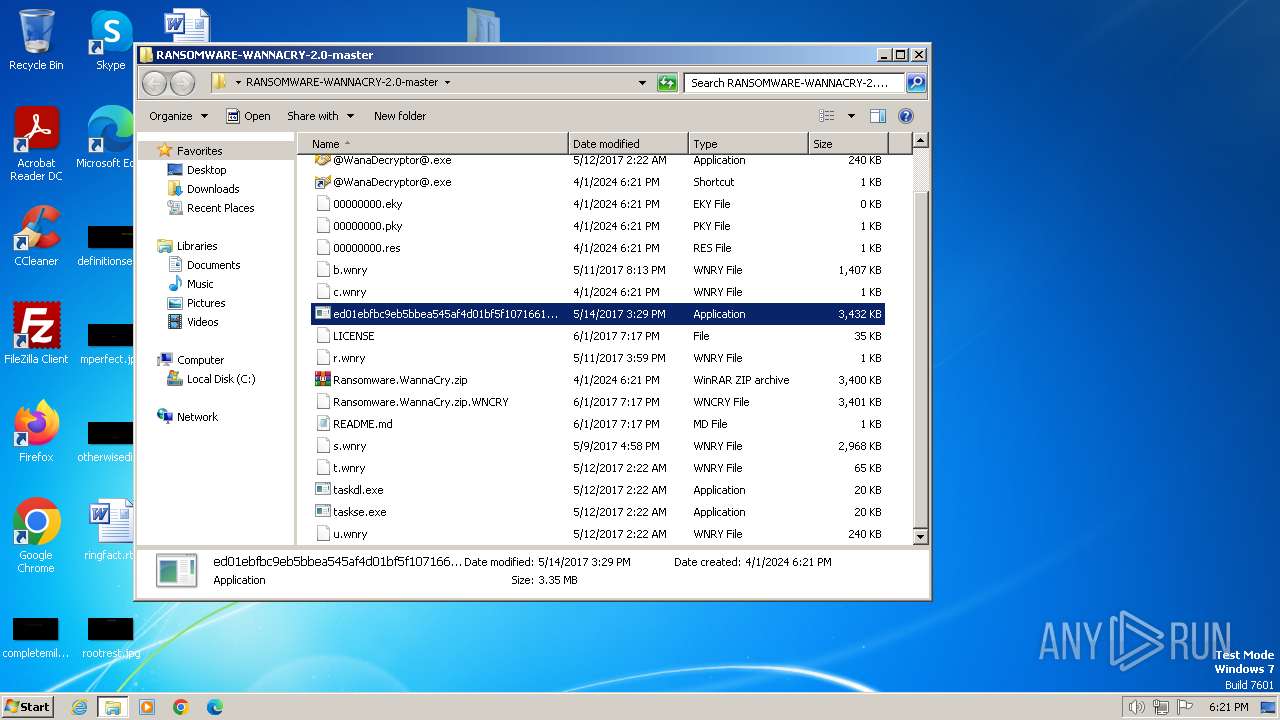This screenshot has width=1280, height=720.
Task: Select Network in the navigation pane
Action: [x=197, y=417]
